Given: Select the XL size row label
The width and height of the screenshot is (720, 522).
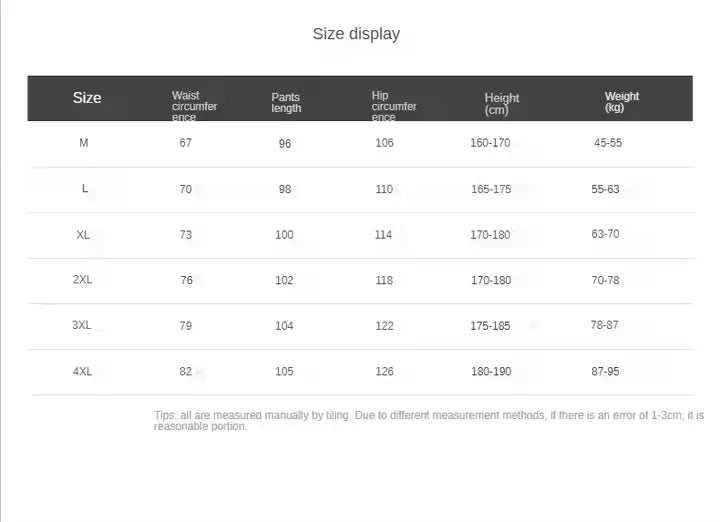Looking at the screenshot, I should coord(83,235).
